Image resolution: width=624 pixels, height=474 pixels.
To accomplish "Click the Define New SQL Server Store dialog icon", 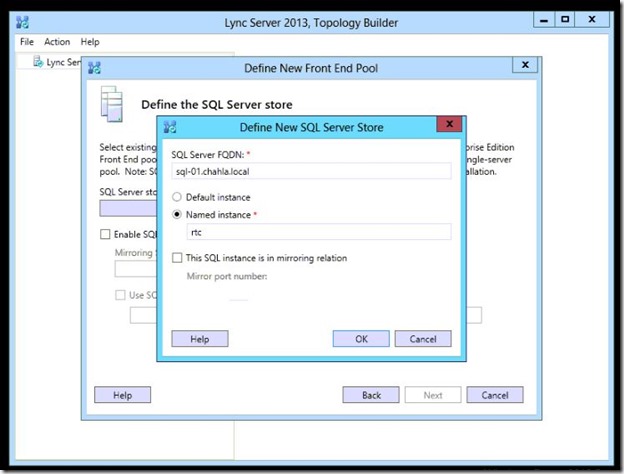I will pyautogui.click(x=170, y=127).
